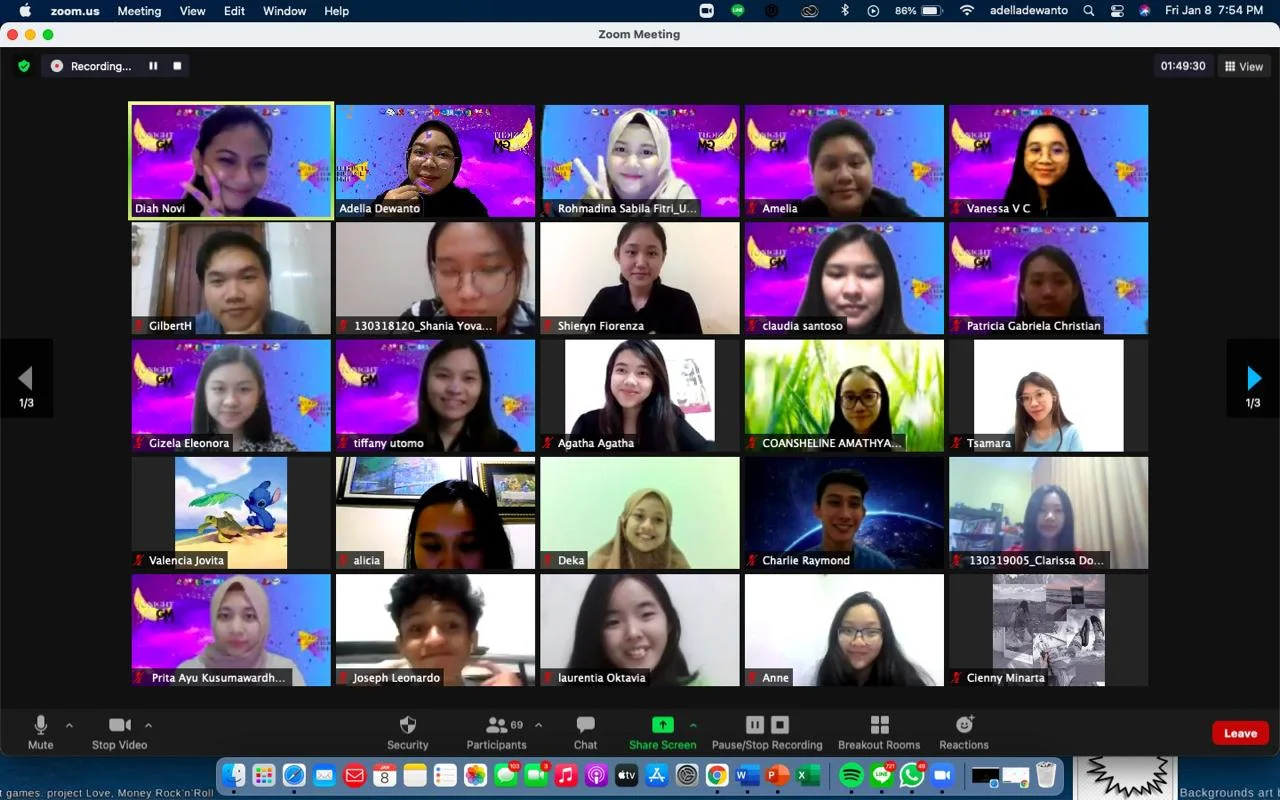Open Zoom from the Dock
1280x800 pixels.
942,775
